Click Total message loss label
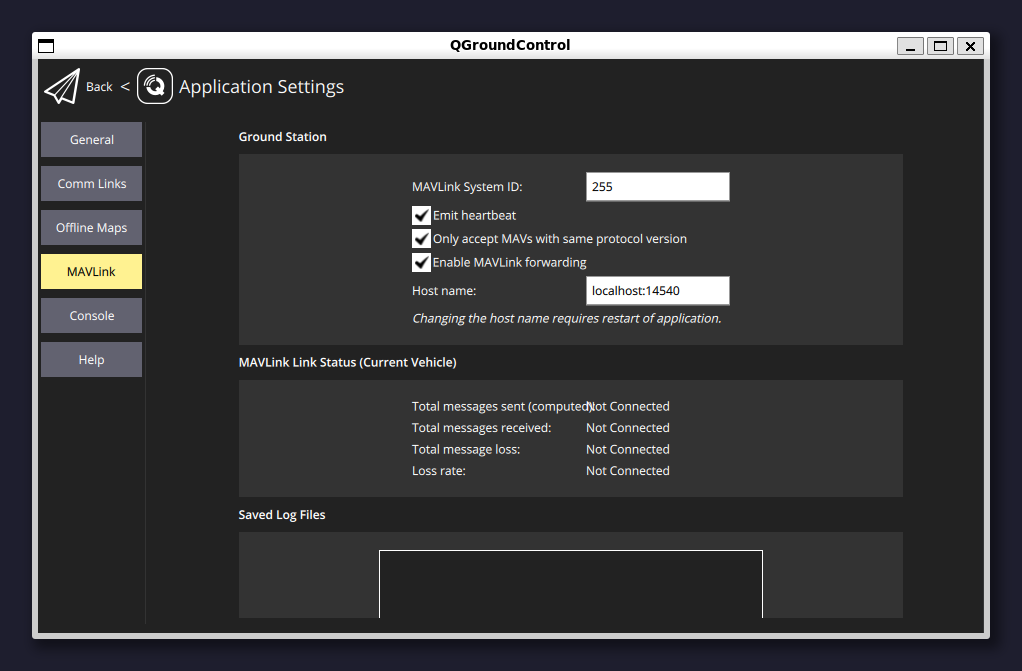This screenshot has height=671, width=1022. (x=465, y=450)
